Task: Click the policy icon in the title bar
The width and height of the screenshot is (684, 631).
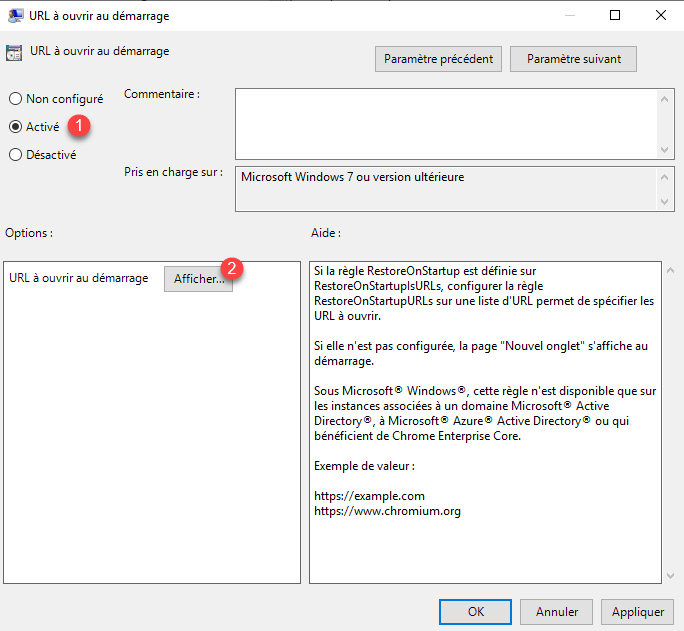Action: pos(16,15)
